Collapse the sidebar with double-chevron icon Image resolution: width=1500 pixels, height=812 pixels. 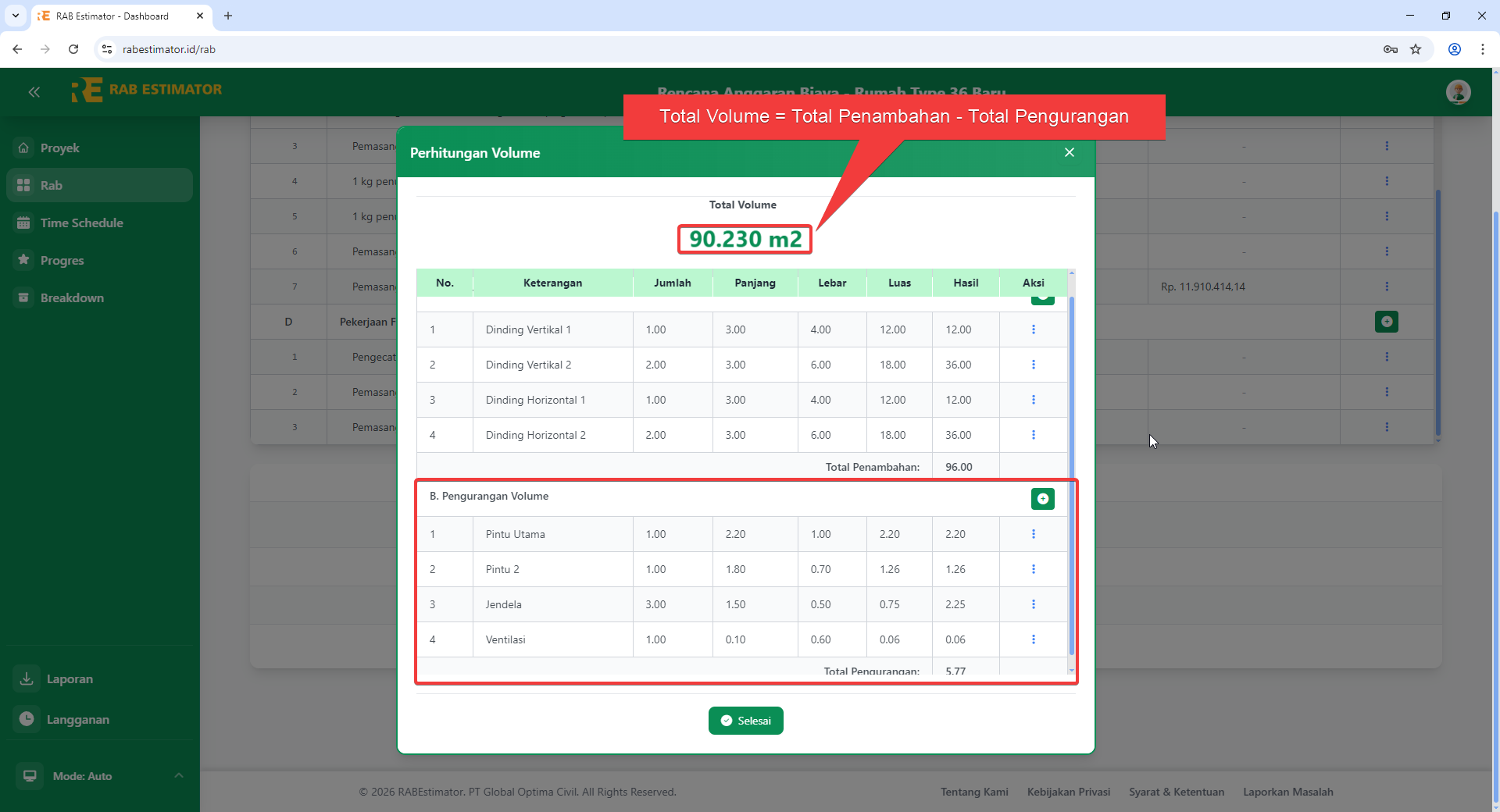[x=34, y=92]
